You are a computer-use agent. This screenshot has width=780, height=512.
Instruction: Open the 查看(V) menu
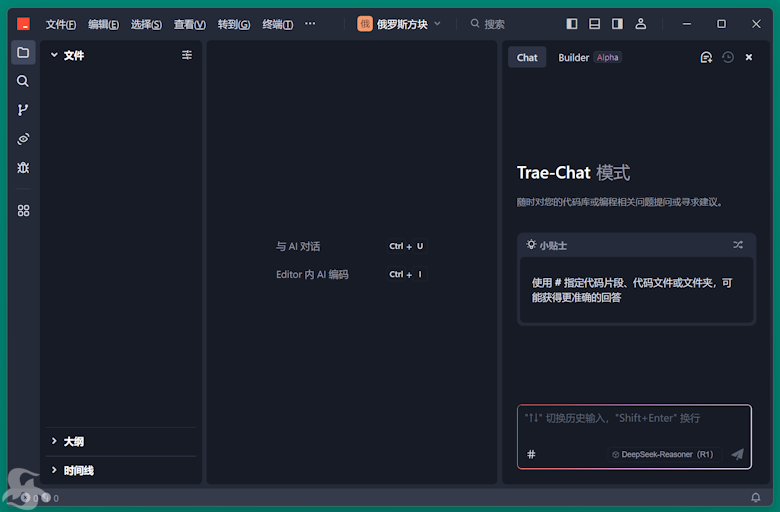pyautogui.click(x=190, y=24)
